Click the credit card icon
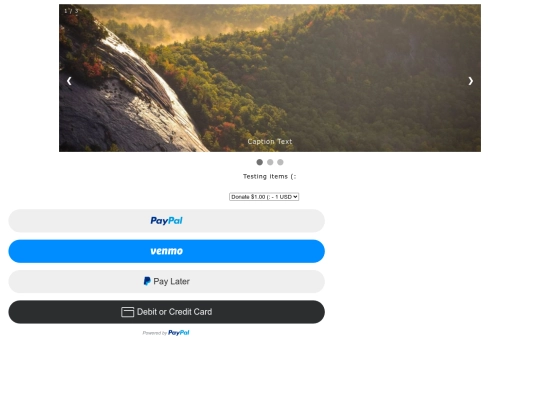The image size is (540, 405). (x=127, y=312)
